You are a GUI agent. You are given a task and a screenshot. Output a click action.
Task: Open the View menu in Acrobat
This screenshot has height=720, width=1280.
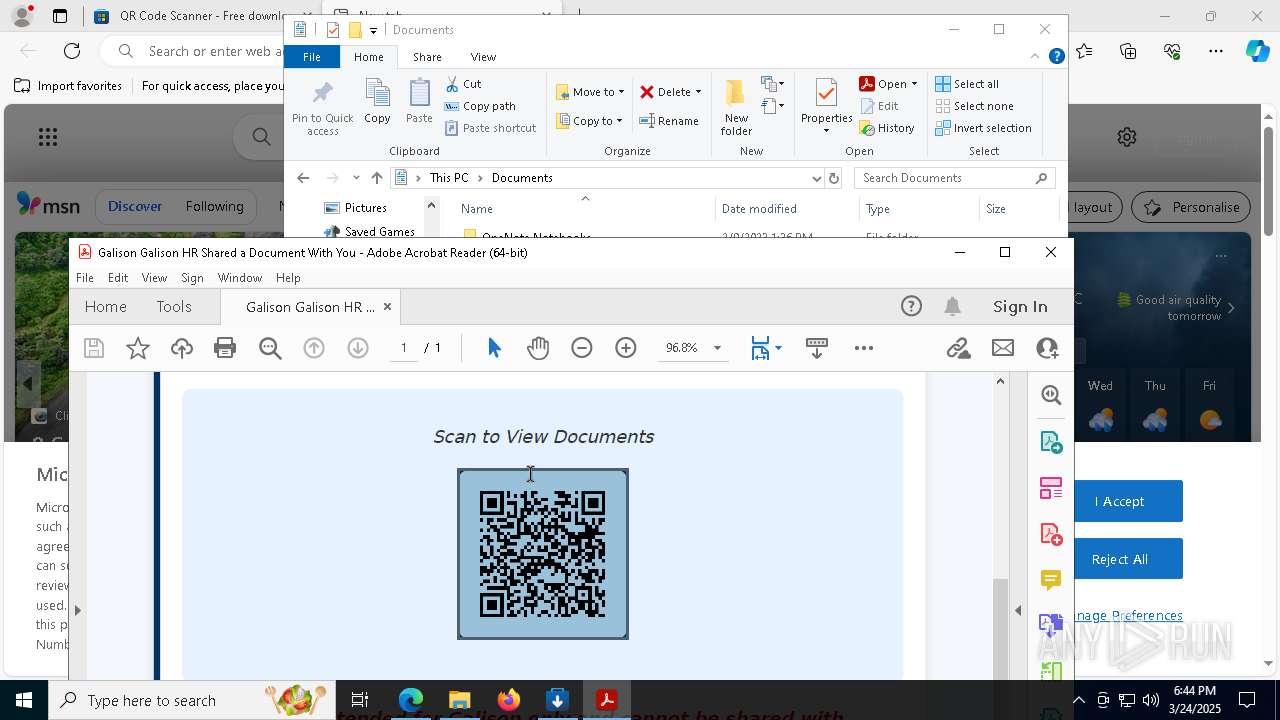click(x=154, y=278)
